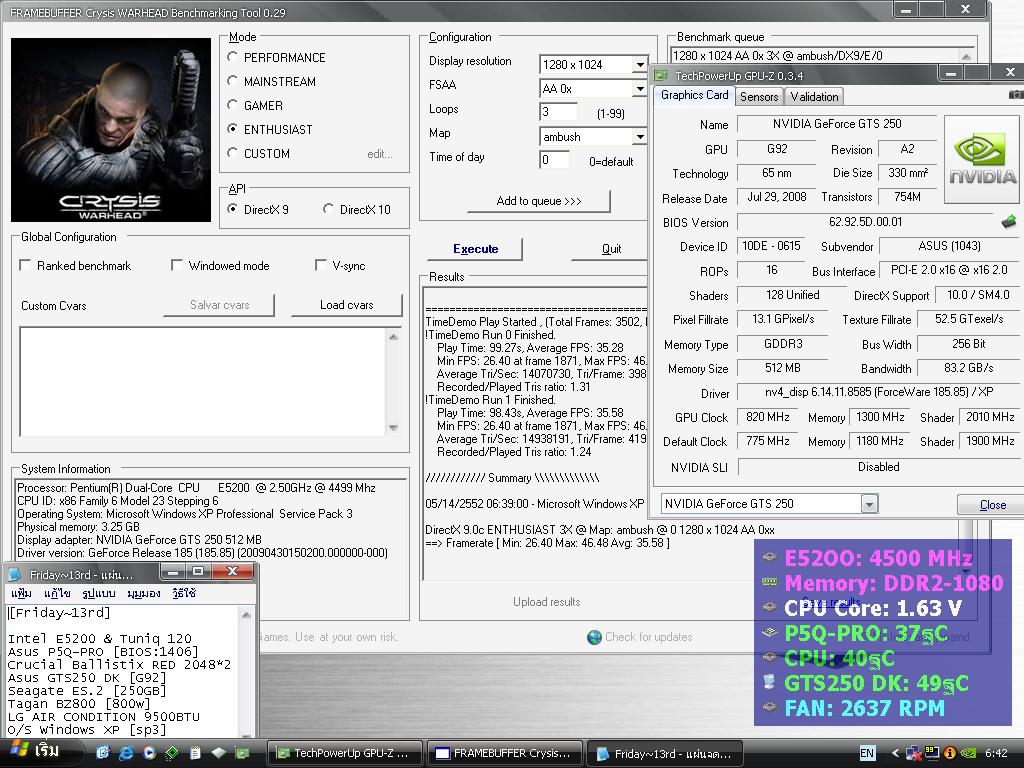Open the third Notepad menu (รูปแบบ)

(x=99, y=593)
